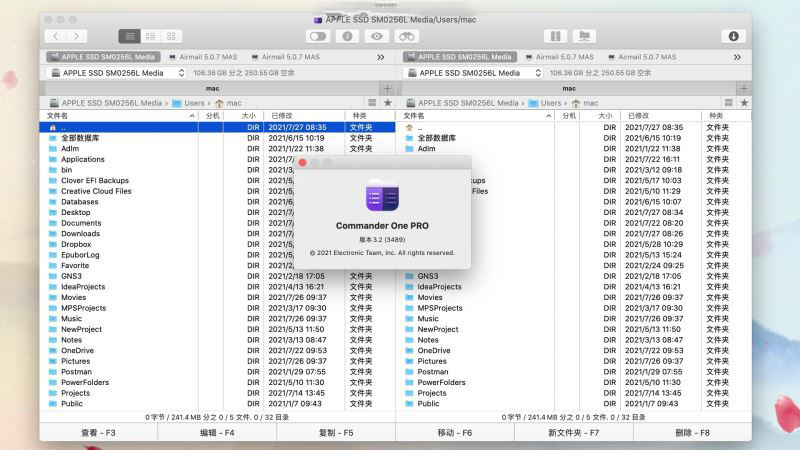The image size is (800, 450).
Task: Select parent directory row in right panel
Action: pyautogui.click(x=574, y=127)
